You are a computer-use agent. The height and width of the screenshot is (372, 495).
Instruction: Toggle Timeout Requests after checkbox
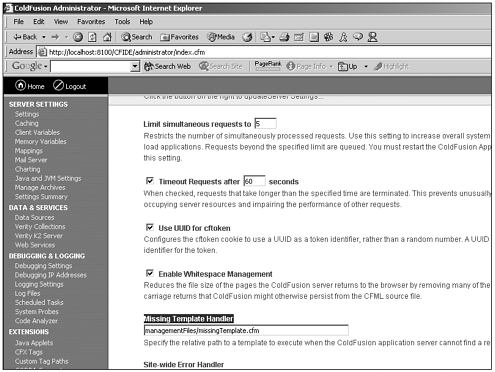click(x=150, y=181)
